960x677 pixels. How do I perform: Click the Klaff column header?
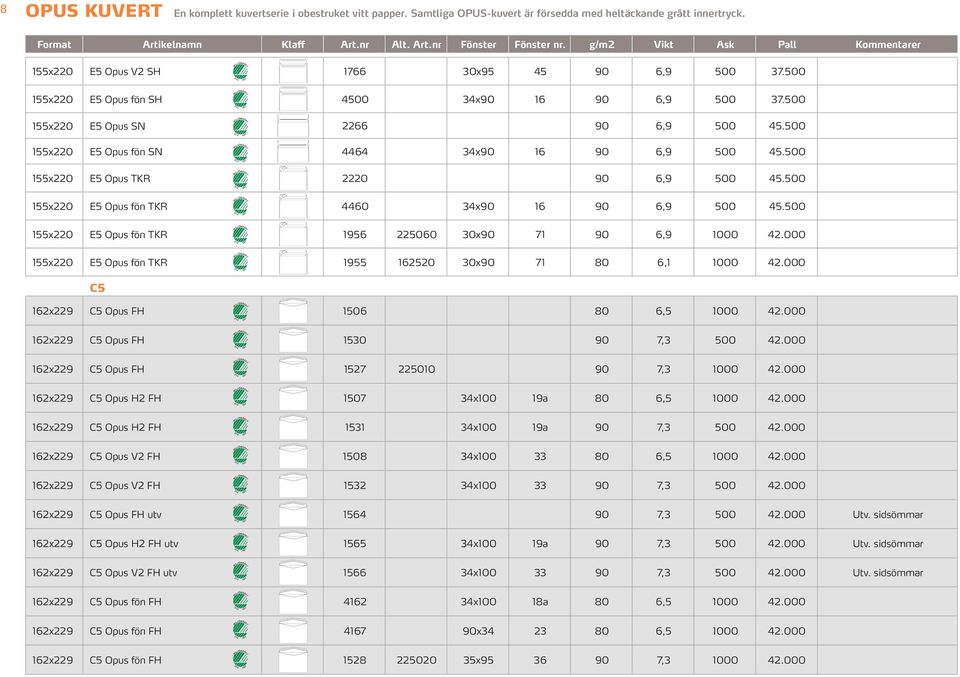293,44
